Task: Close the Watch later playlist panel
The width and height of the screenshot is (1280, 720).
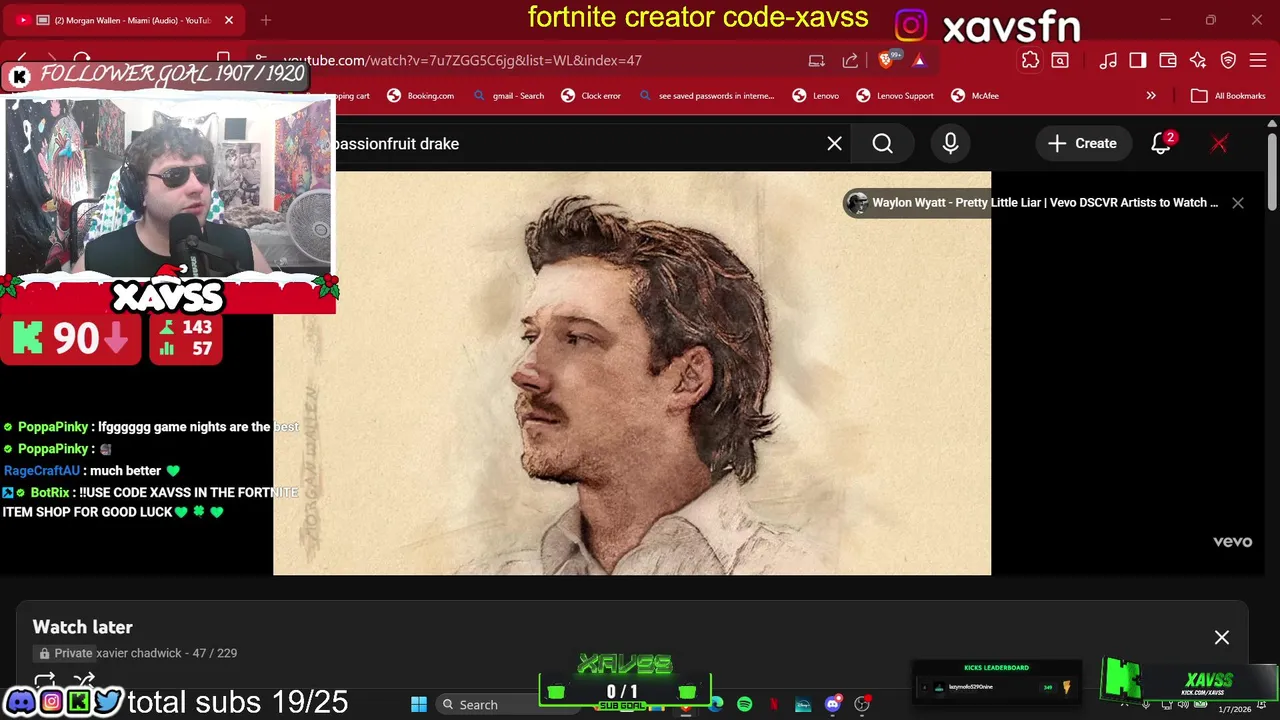Action: pyautogui.click(x=1222, y=638)
